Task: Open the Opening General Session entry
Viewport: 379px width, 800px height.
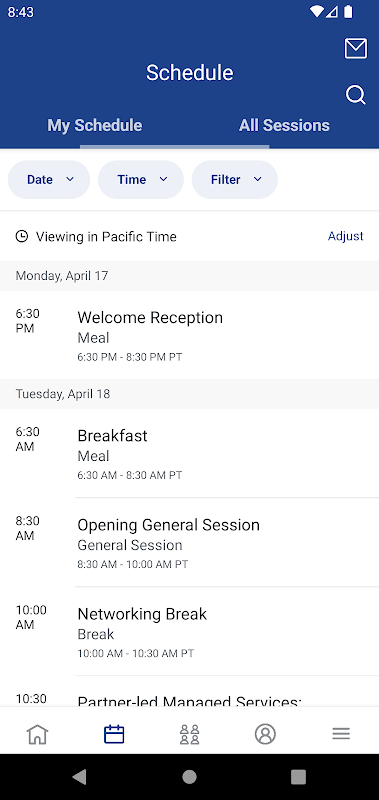Action: [x=189, y=542]
